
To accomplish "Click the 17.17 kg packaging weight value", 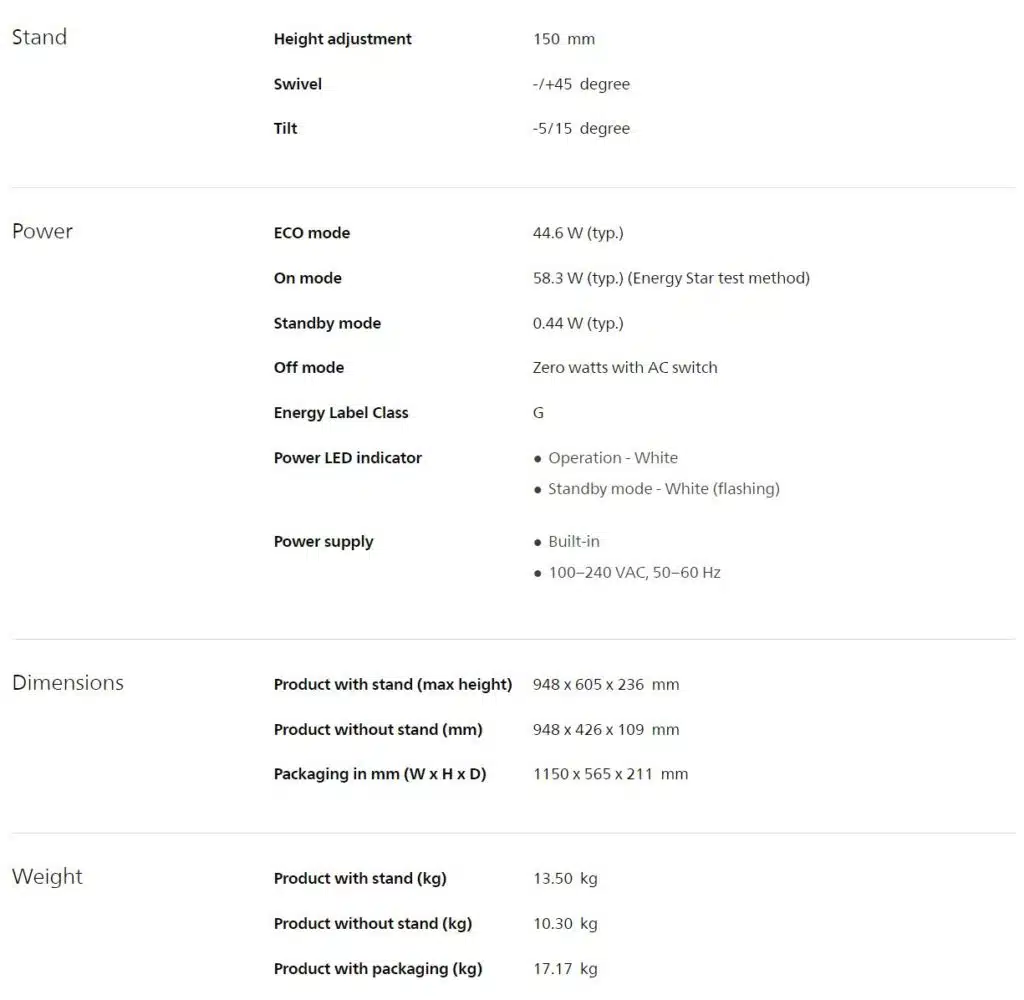I will coord(565,968).
